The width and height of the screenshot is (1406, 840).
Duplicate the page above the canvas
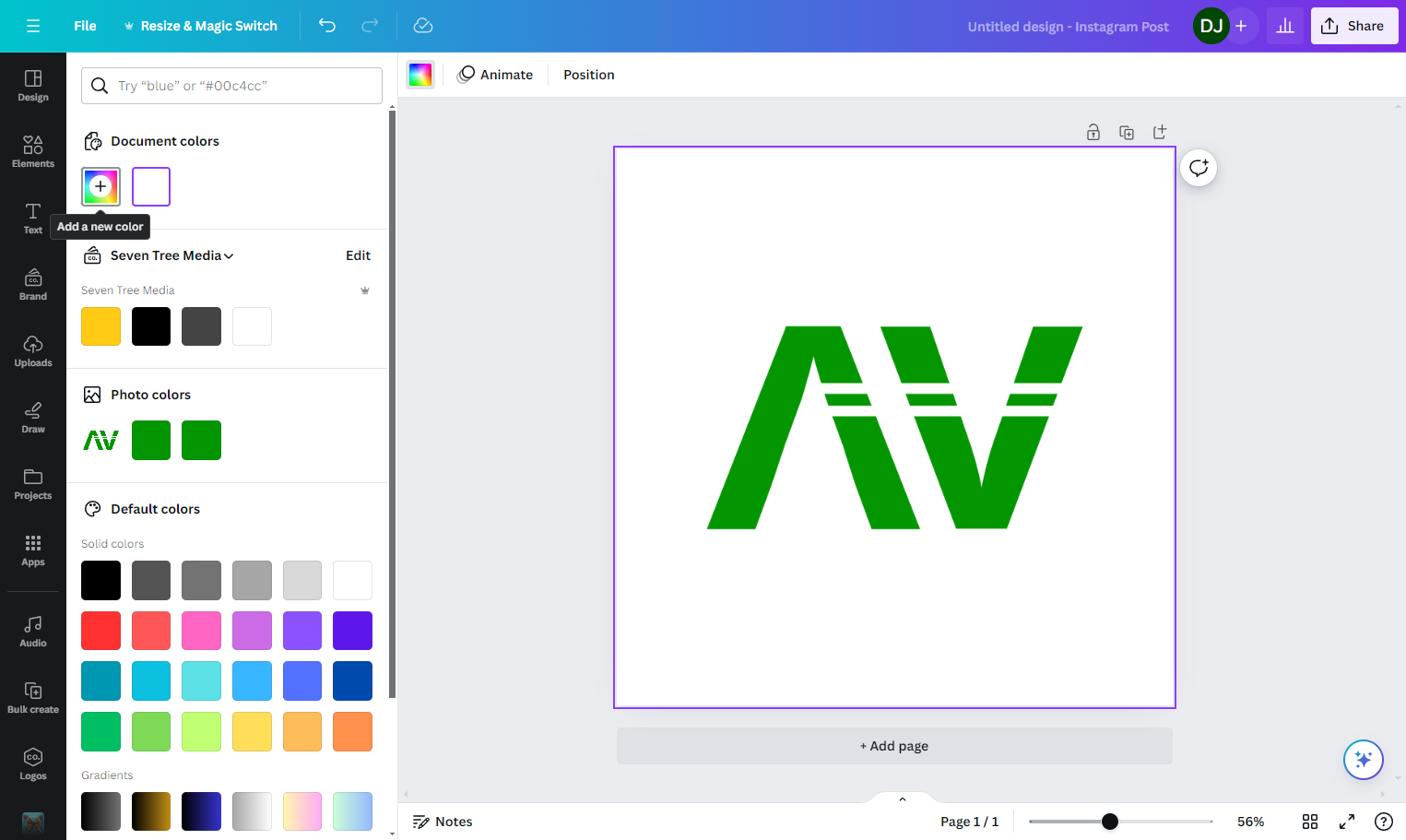1127,132
